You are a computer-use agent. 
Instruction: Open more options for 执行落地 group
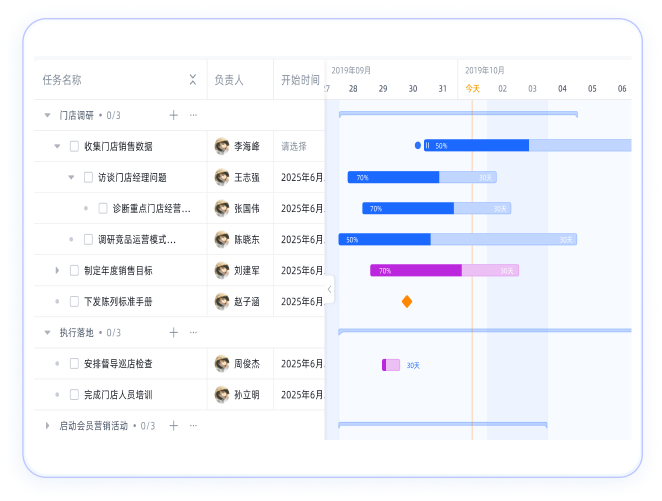[x=193, y=333]
